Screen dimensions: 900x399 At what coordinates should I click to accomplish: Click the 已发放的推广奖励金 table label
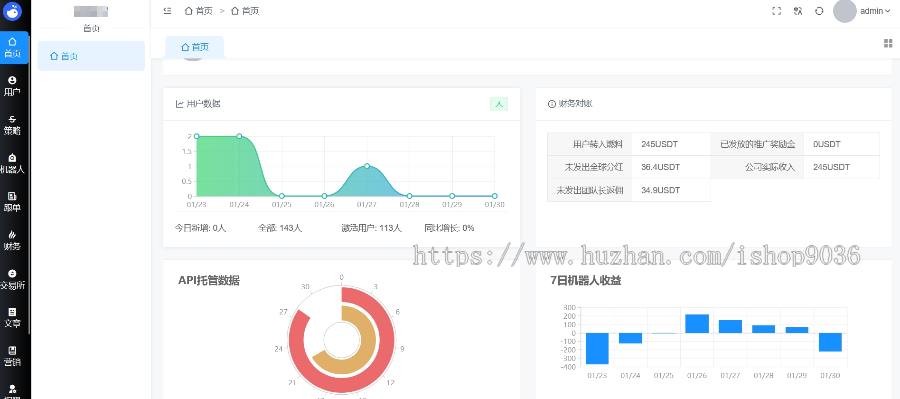click(x=758, y=144)
